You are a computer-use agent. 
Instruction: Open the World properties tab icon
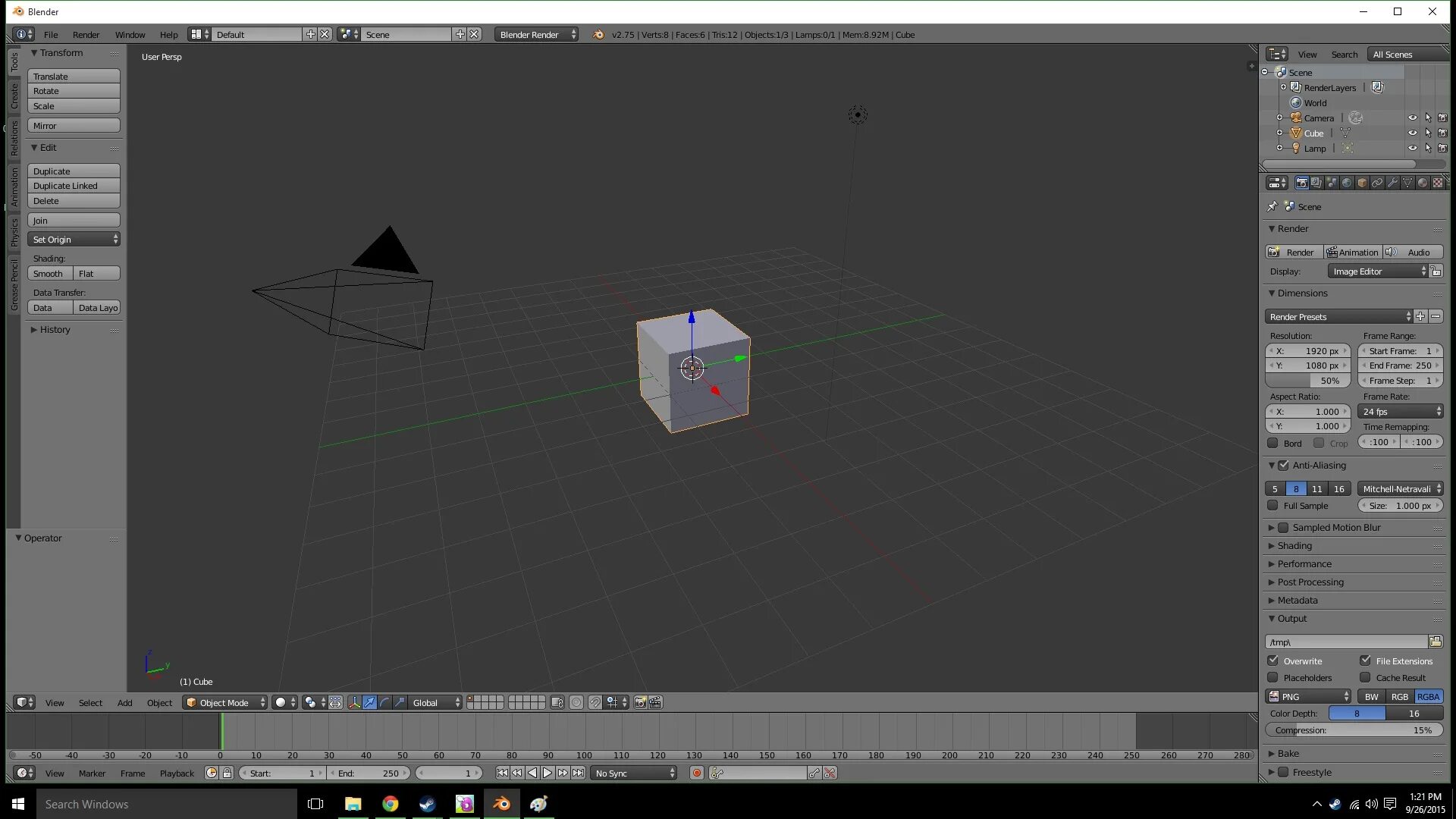pyautogui.click(x=1347, y=183)
